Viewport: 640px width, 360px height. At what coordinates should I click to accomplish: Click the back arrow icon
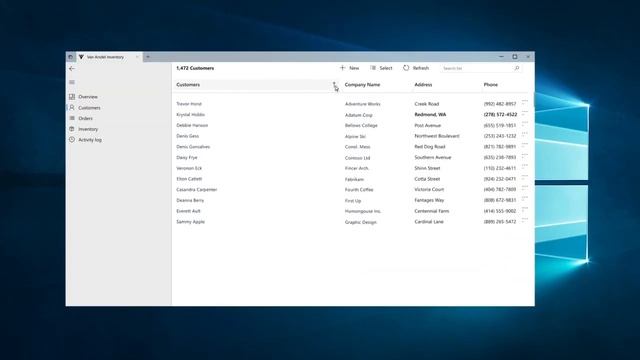pyautogui.click(x=72, y=69)
